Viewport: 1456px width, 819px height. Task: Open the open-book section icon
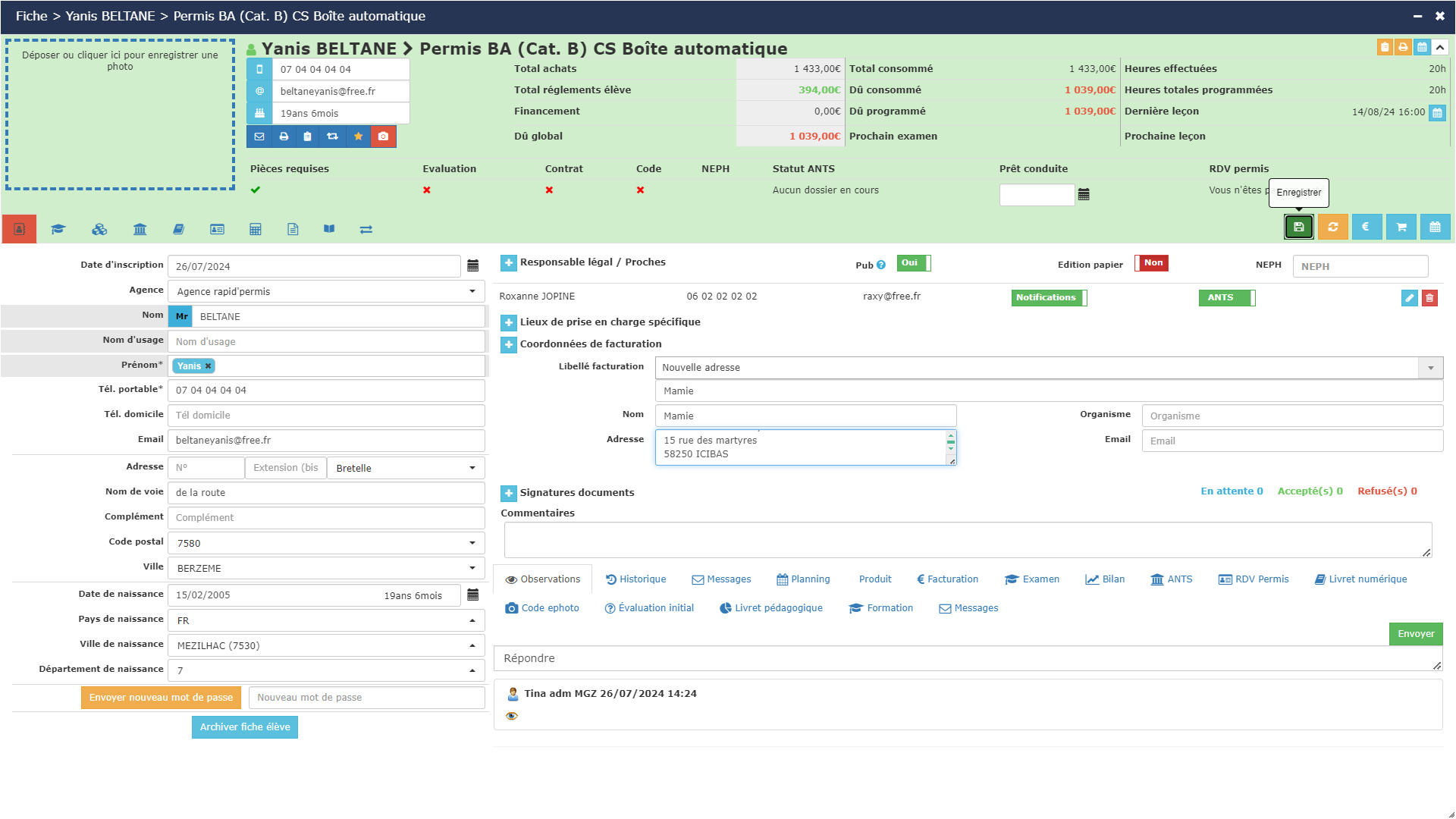click(x=329, y=229)
